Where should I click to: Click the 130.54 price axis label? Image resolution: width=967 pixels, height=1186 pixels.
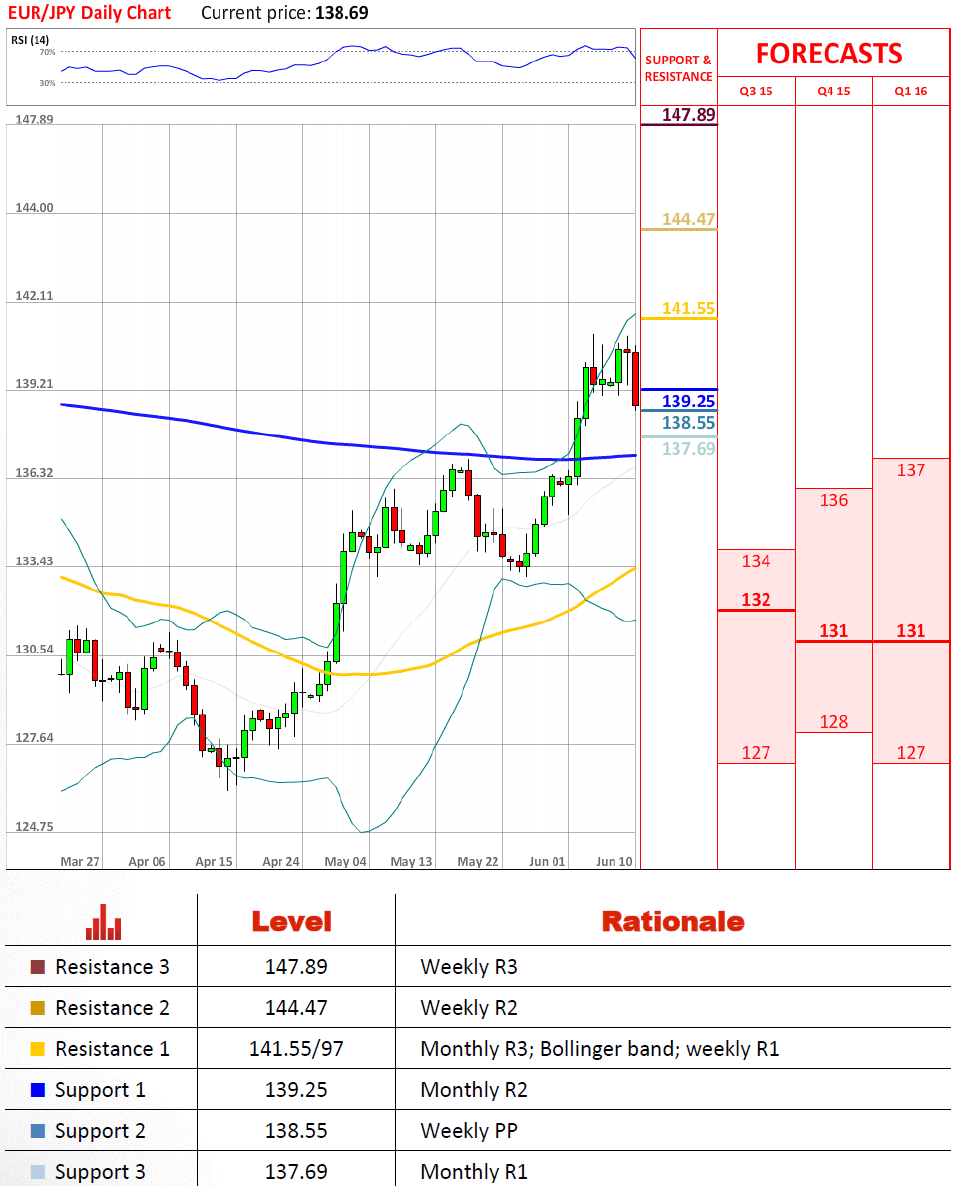(x=34, y=650)
